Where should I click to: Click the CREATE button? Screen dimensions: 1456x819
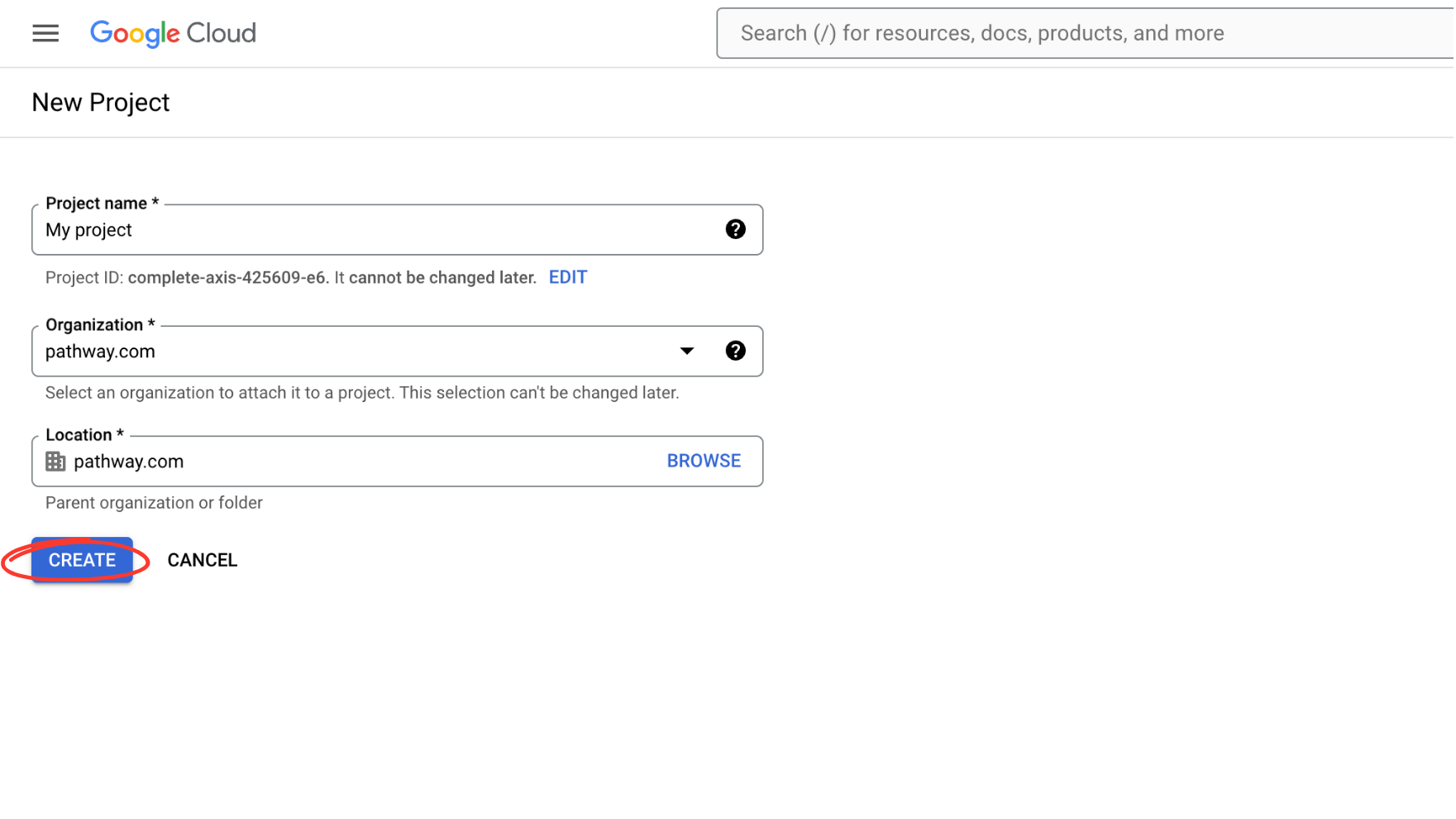click(x=81, y=559)
